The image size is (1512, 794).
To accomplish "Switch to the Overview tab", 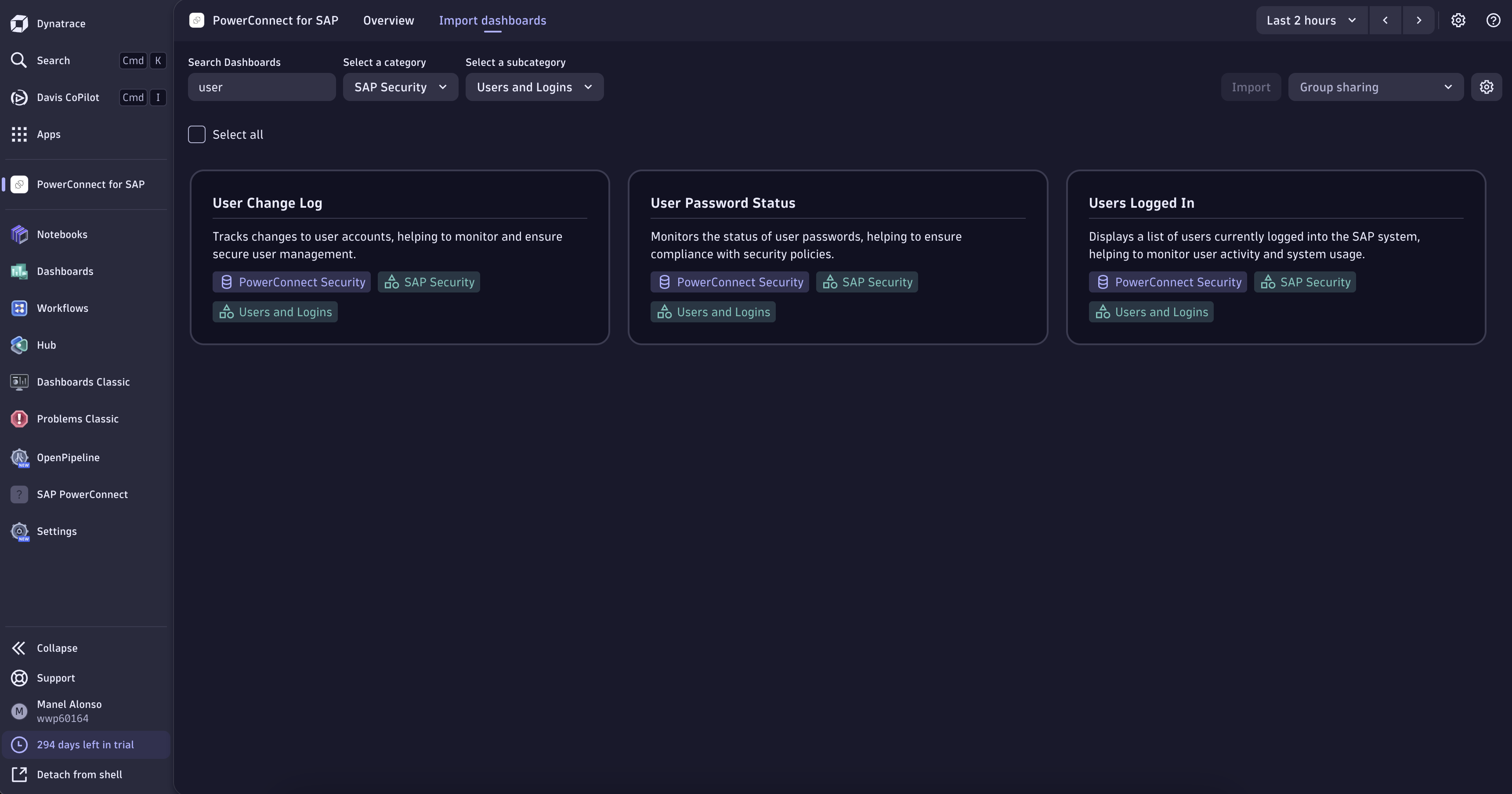I will click(388, 20).
